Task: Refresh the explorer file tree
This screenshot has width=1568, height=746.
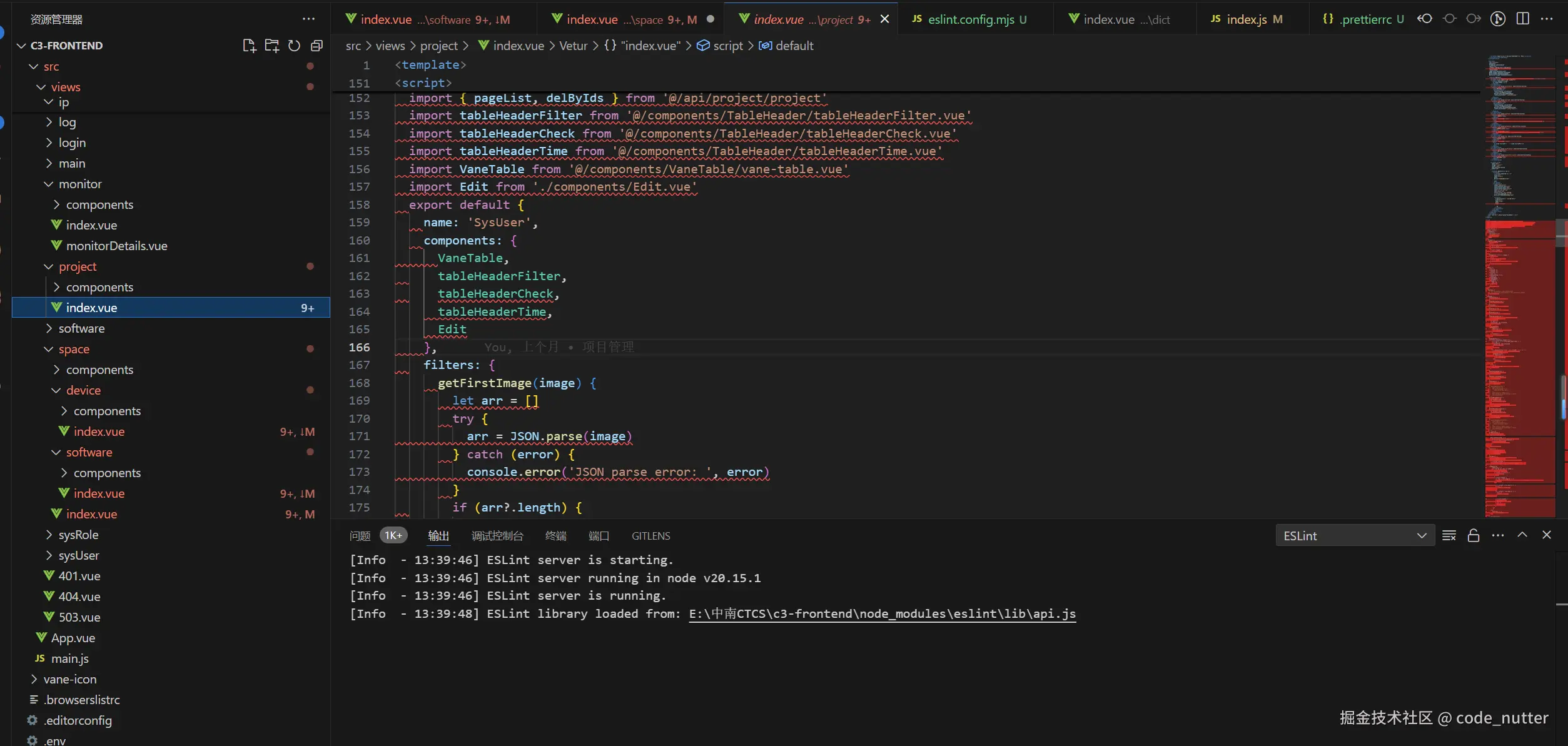Action: [x=294, y=46]
